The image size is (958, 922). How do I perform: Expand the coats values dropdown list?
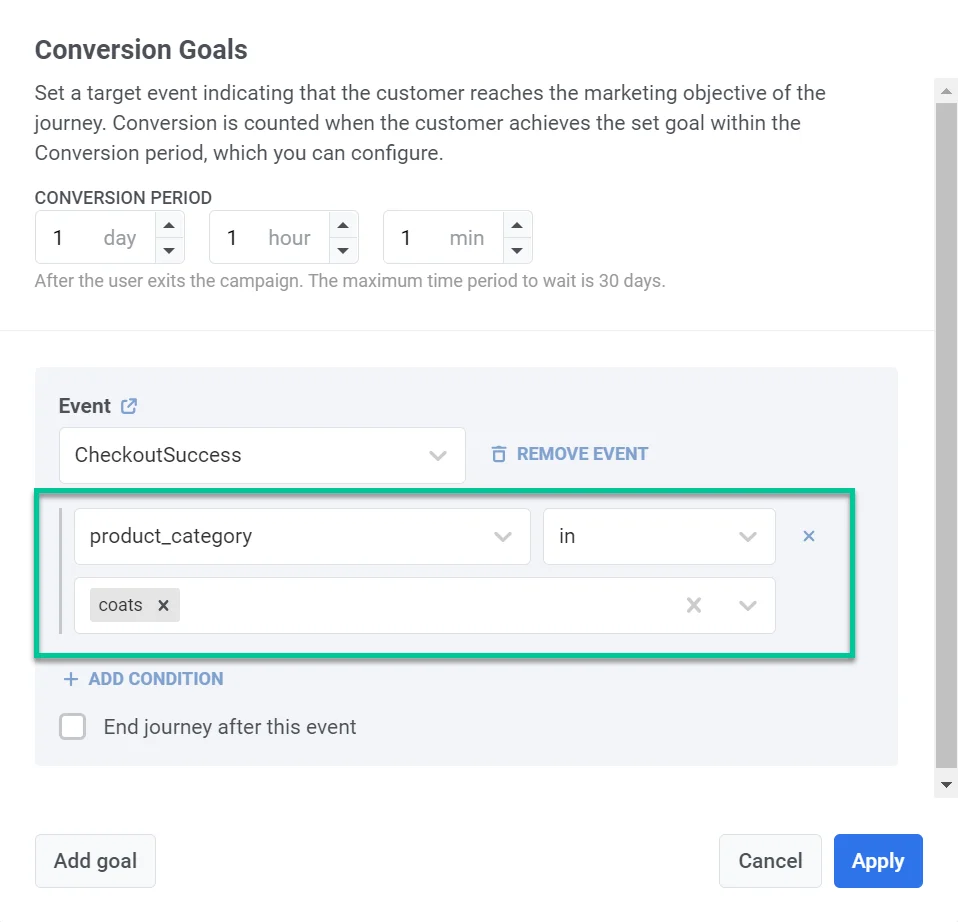[747, 605]
